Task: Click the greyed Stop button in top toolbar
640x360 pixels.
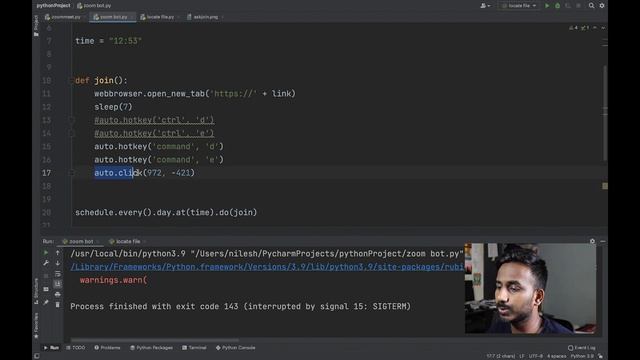Action: point(578,6)
